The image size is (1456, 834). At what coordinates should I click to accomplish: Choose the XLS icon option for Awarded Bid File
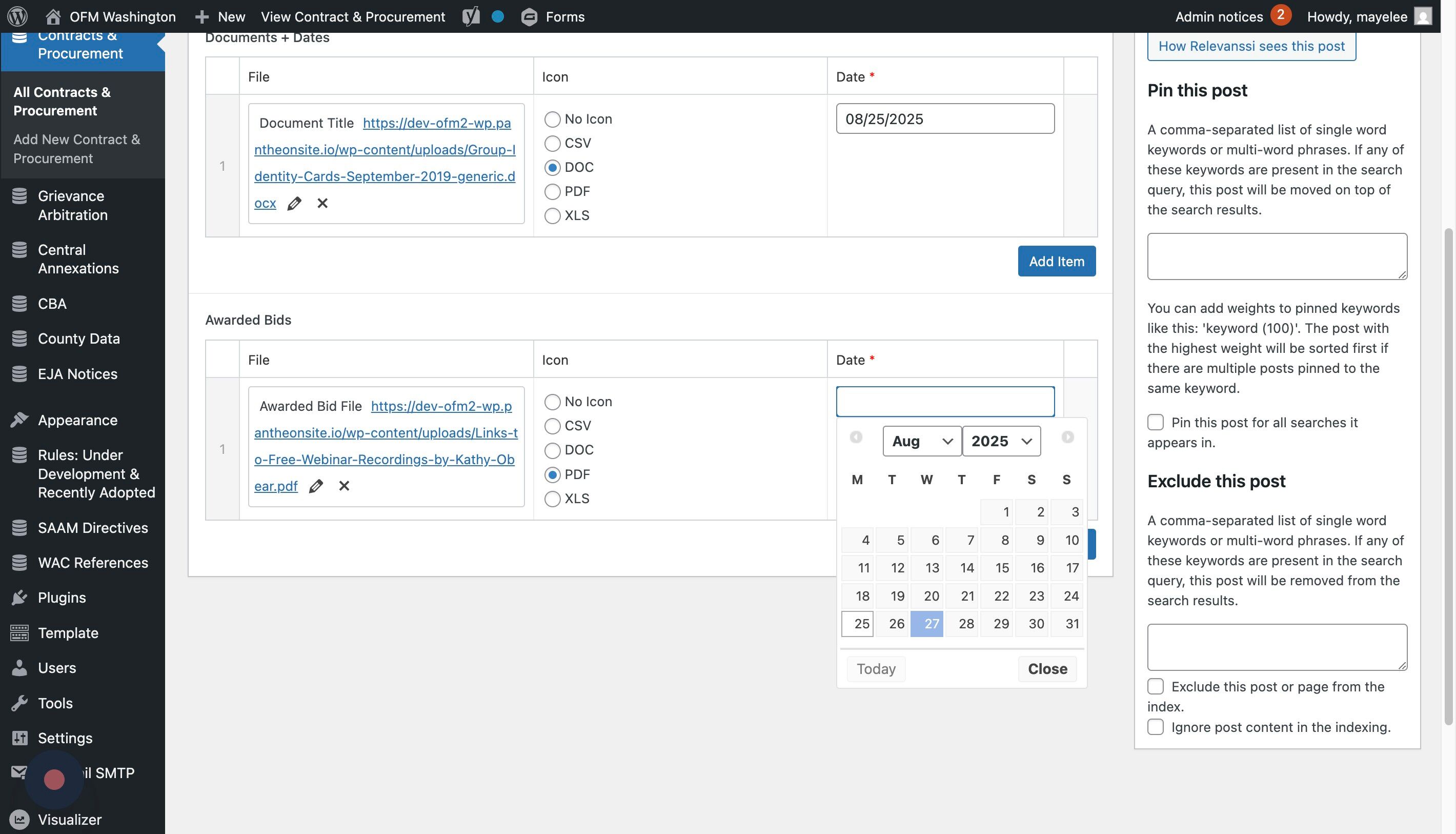(552, 499)
